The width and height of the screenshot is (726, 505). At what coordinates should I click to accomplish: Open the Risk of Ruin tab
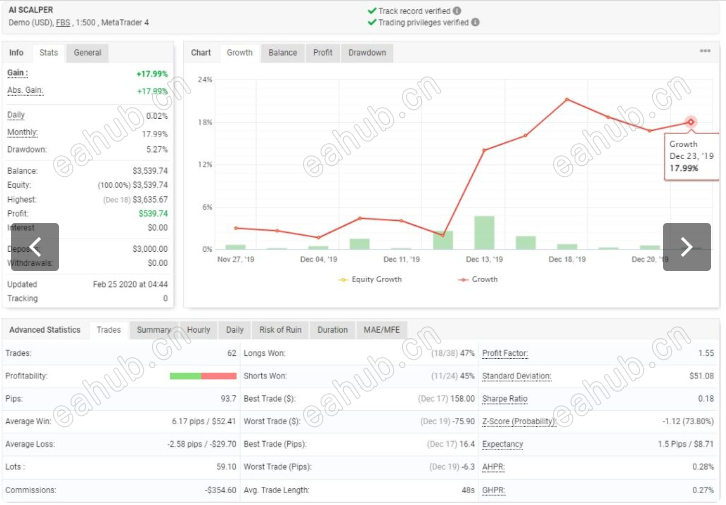point(280,330)
